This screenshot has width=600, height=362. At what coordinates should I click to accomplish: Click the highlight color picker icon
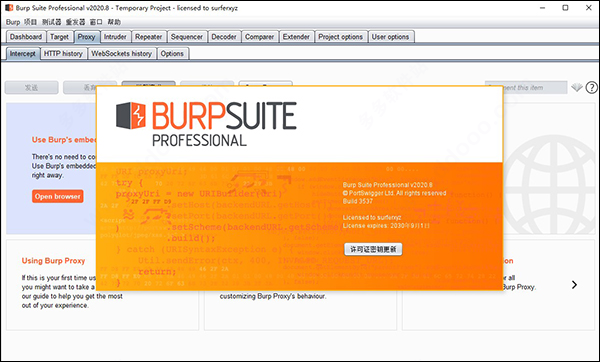577,88
